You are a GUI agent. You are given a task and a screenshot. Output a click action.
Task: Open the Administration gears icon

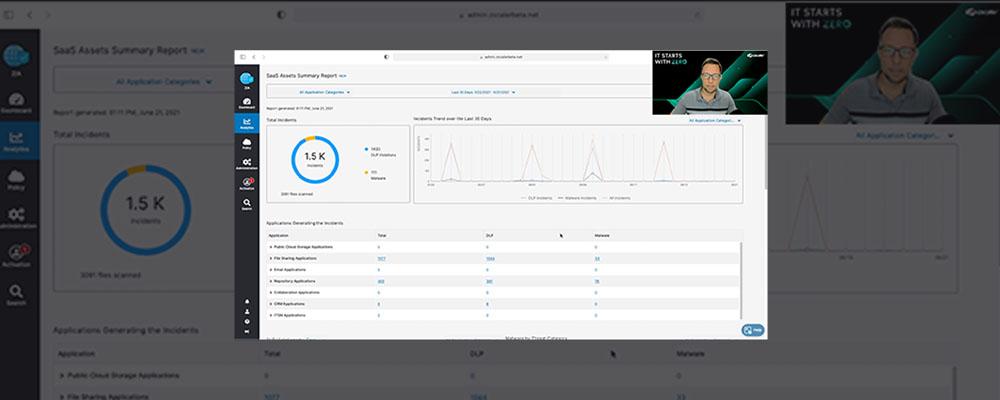click(246, 164)
